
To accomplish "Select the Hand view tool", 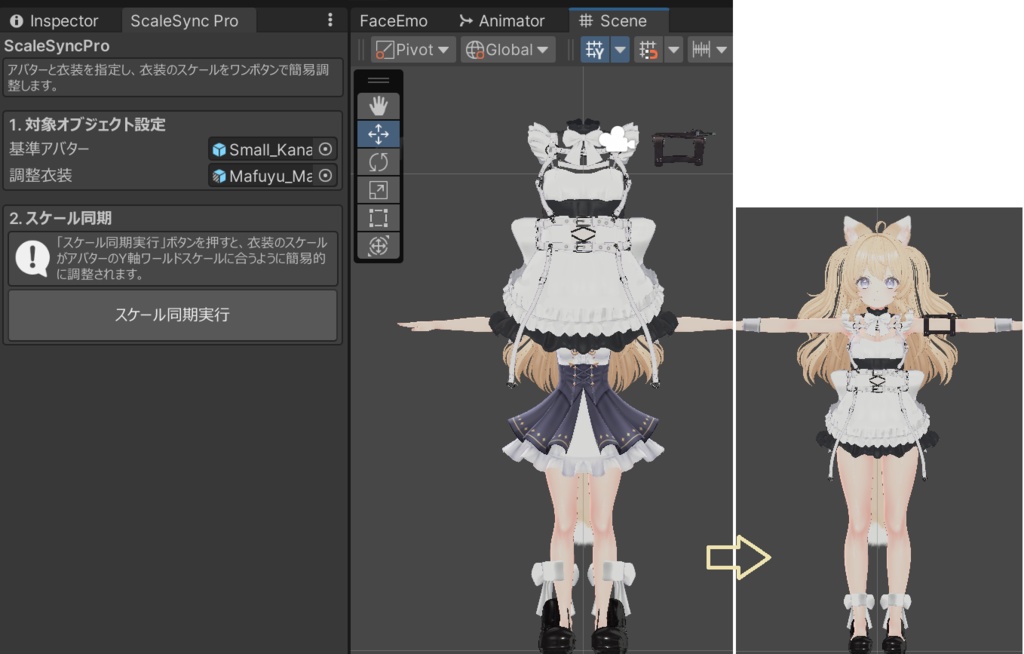I will pos(378,106).
